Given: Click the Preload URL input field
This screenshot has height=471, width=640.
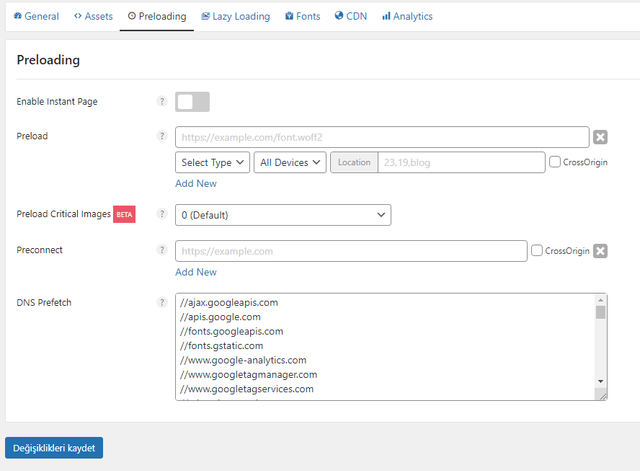Looking at the screenshot, I should pos(382,137).
